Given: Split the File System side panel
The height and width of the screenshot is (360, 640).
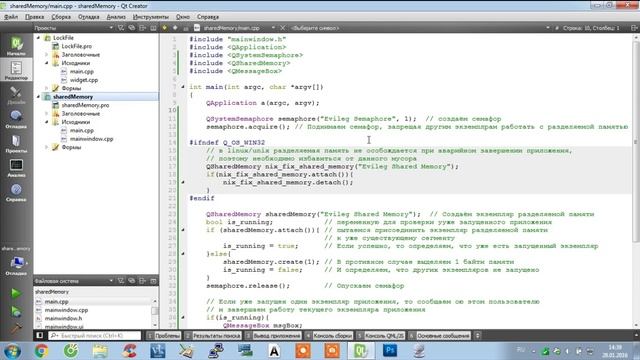Looking at the screenshot, I should [142, 281].
